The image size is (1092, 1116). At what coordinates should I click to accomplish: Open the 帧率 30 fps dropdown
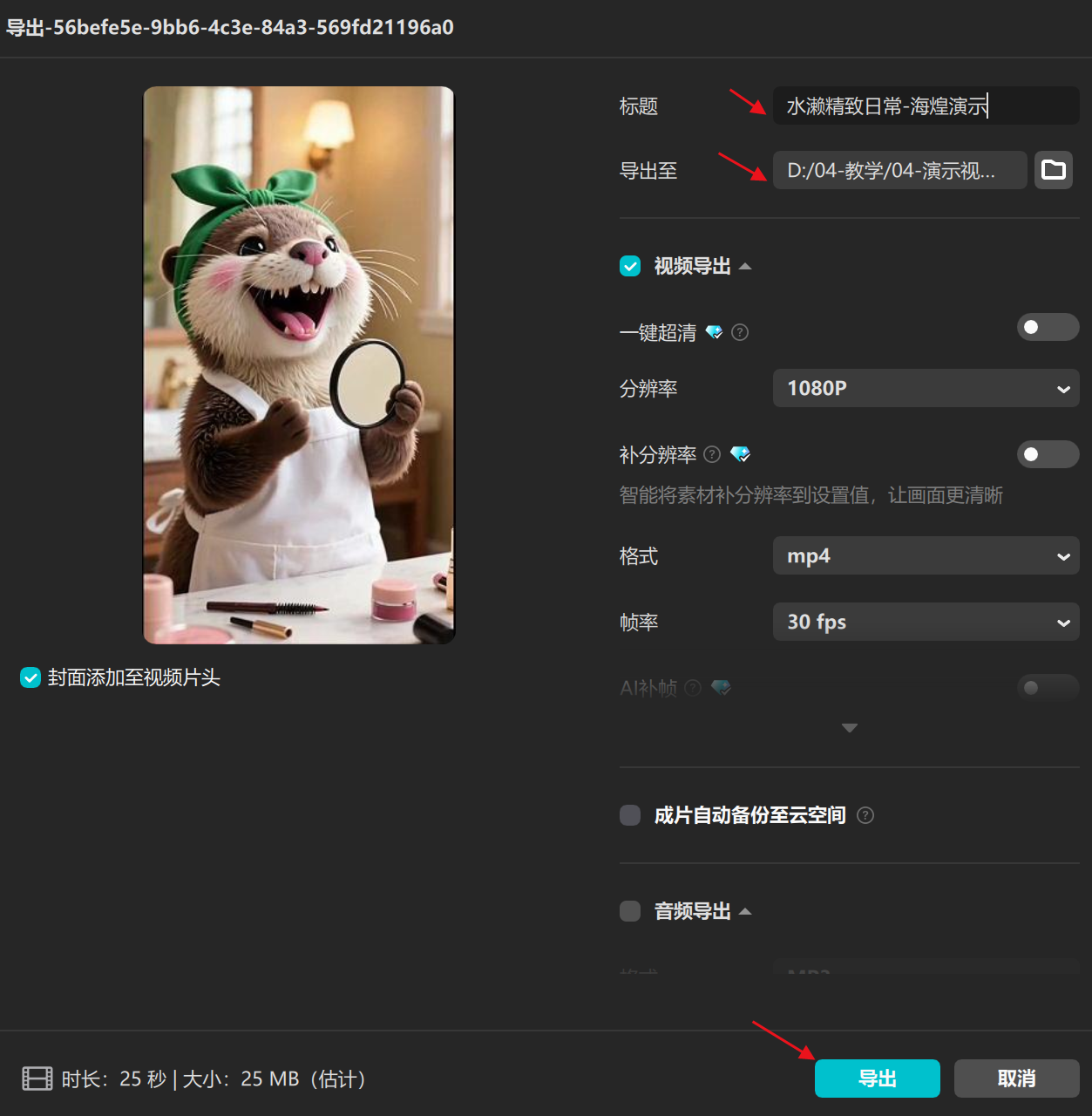click(926, 622)
